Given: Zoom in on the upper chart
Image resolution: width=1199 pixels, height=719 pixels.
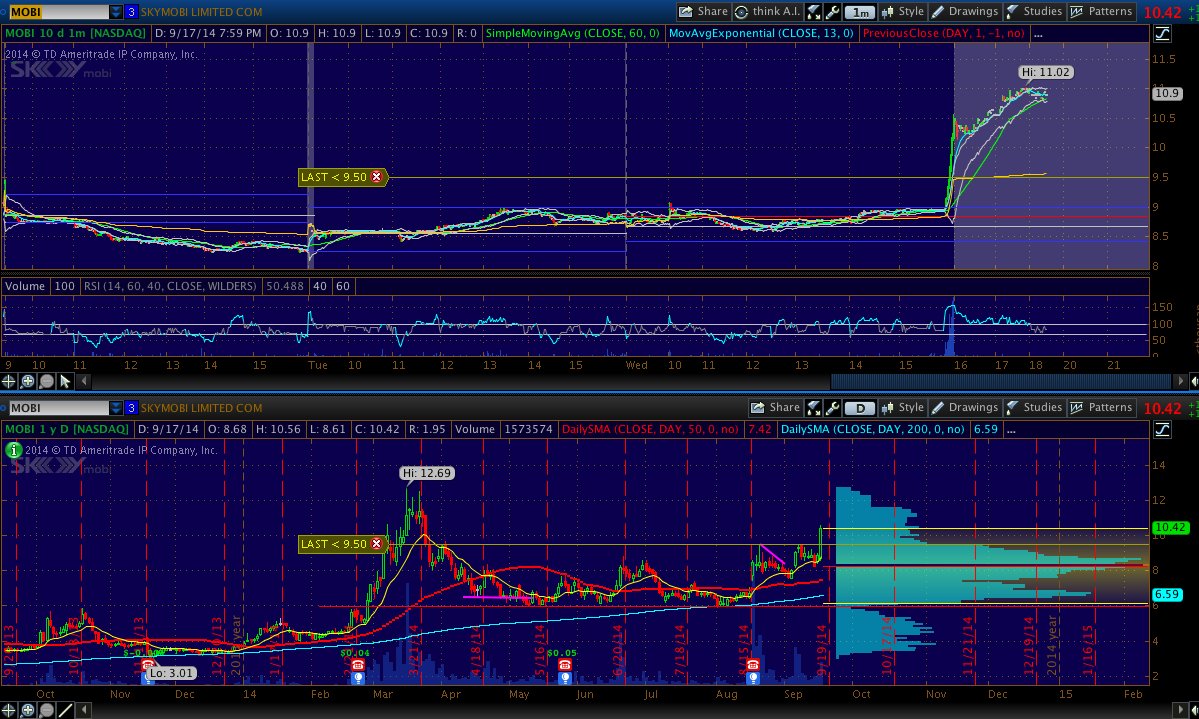Looking at the screenshot, I should pyautogui.click(x=29, y=381).
